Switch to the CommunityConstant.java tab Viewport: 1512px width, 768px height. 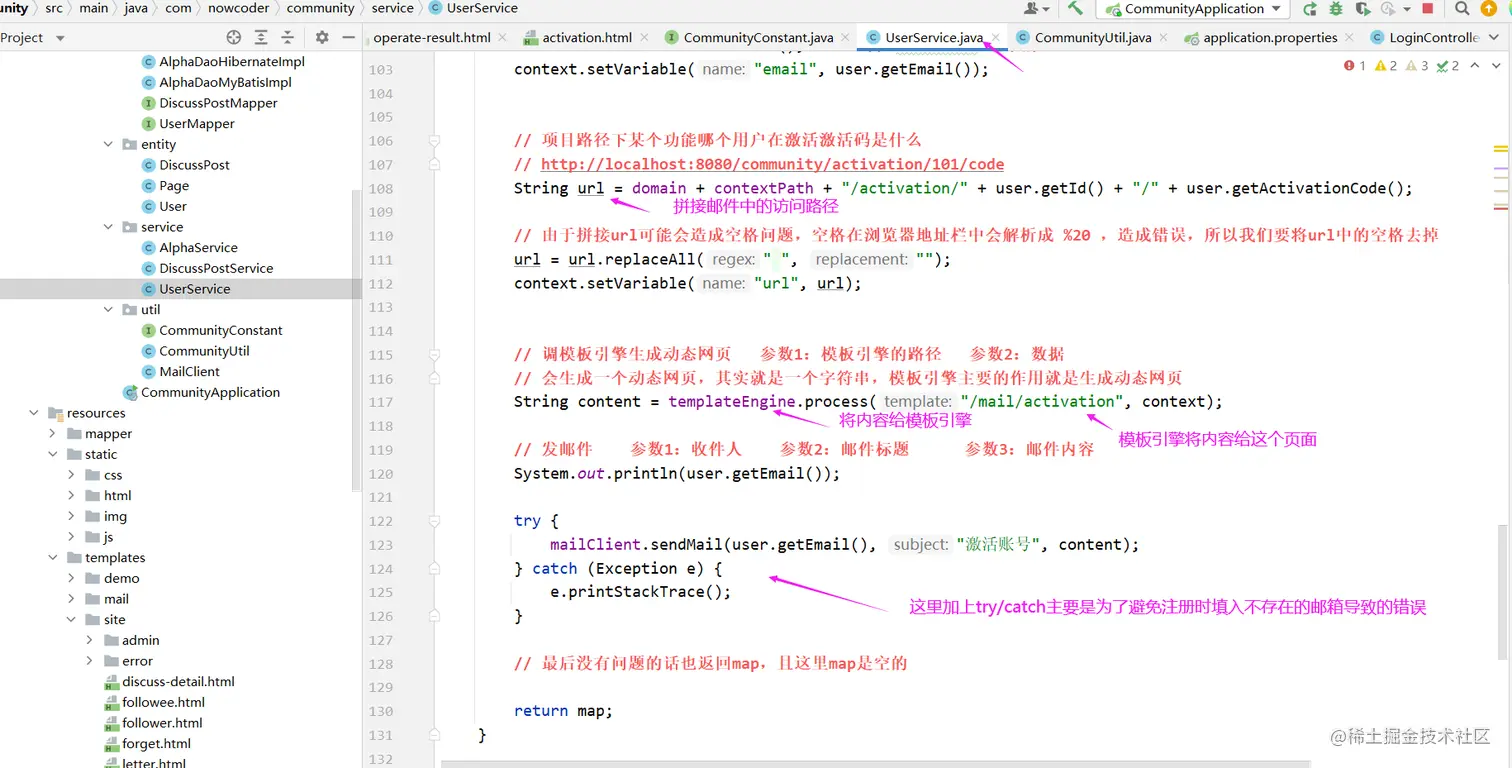coord(757,38)
